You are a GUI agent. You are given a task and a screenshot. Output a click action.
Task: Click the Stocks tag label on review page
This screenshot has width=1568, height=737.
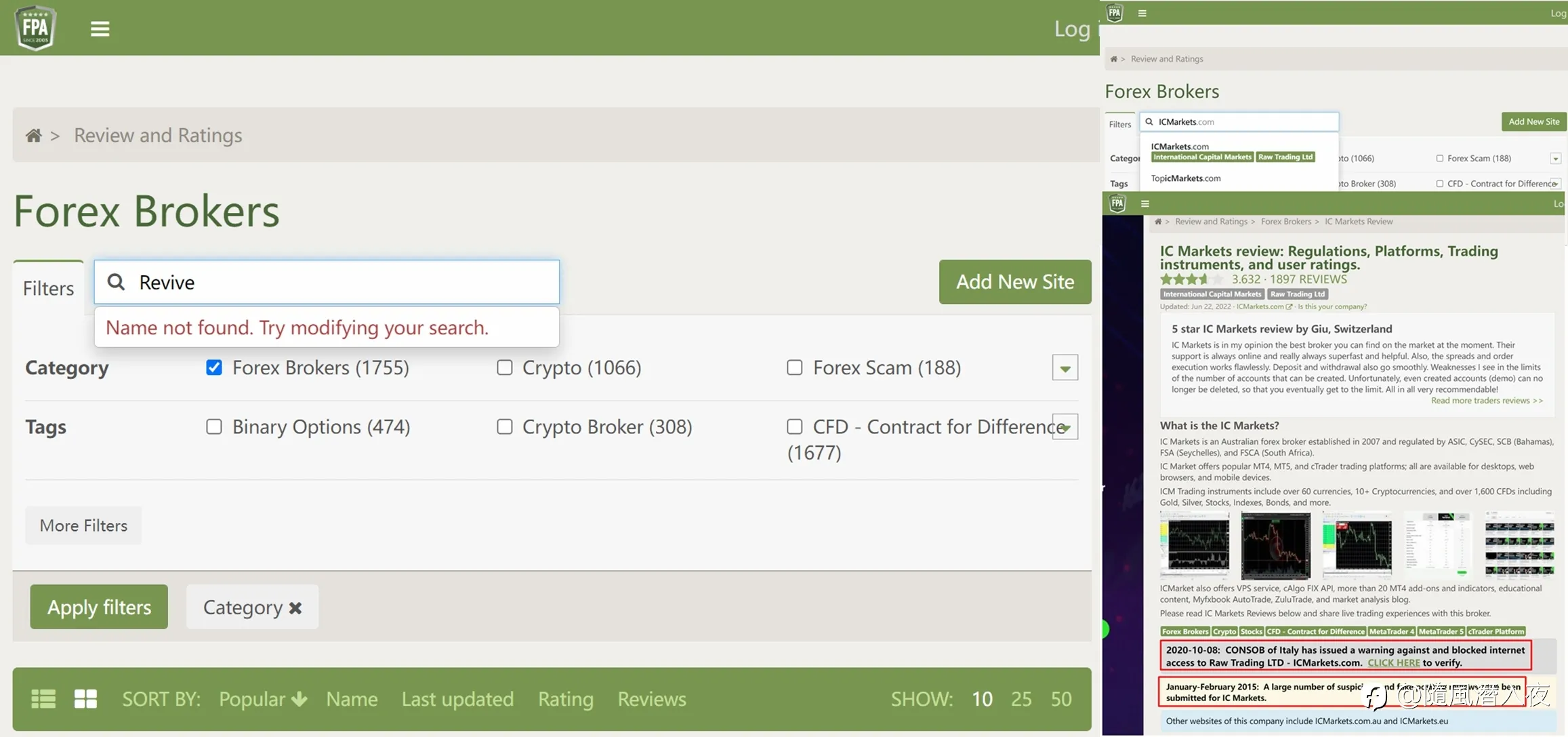click(x=1252, y=631)
